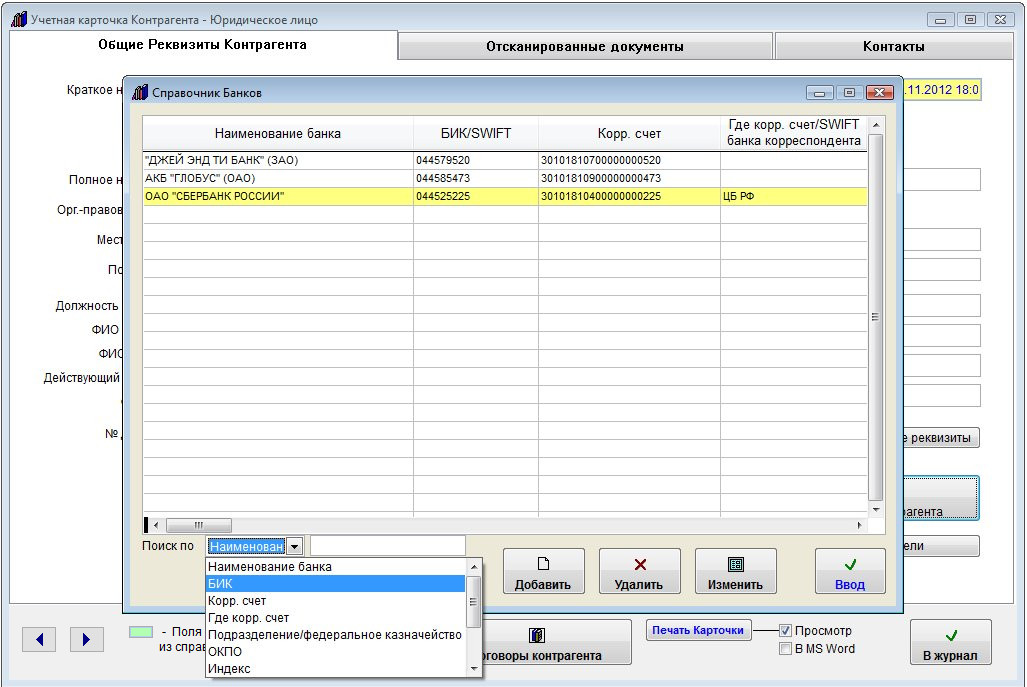Click the search text input field
Screen dimensions: 1027x687
pos(388,546)
